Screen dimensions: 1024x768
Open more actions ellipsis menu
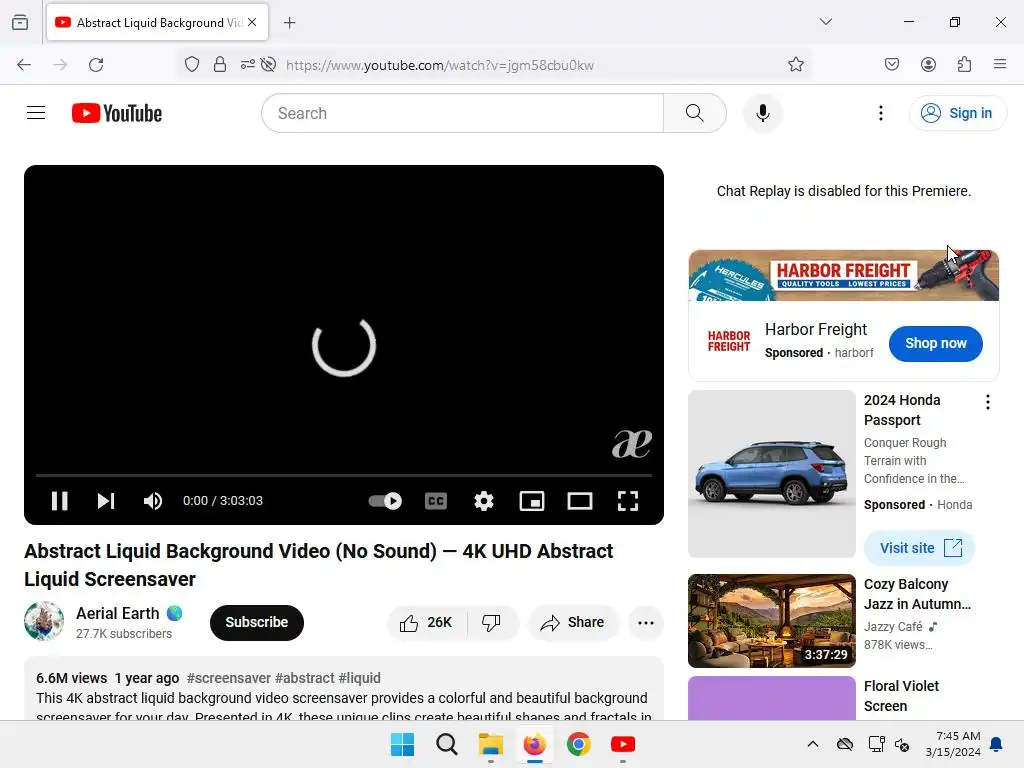(x=646, y=622)
